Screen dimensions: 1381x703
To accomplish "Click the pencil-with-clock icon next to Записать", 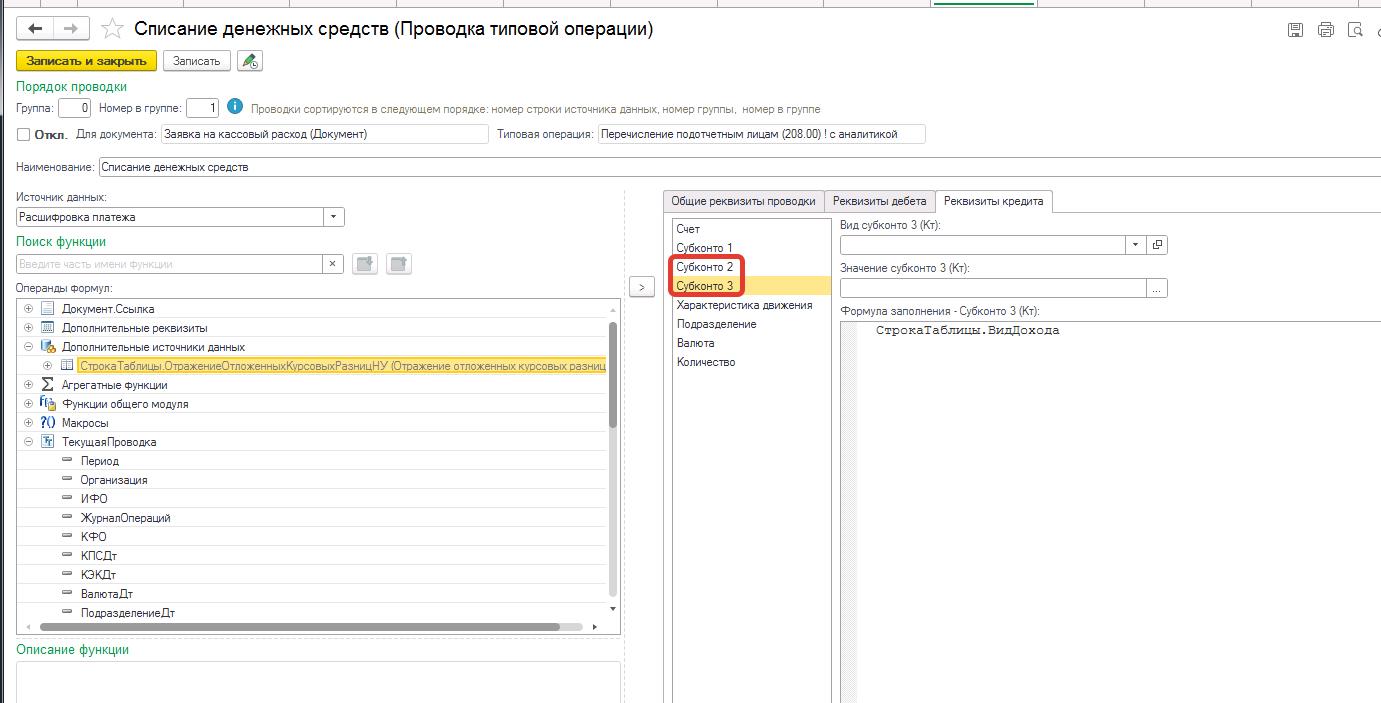I will 249,61.
